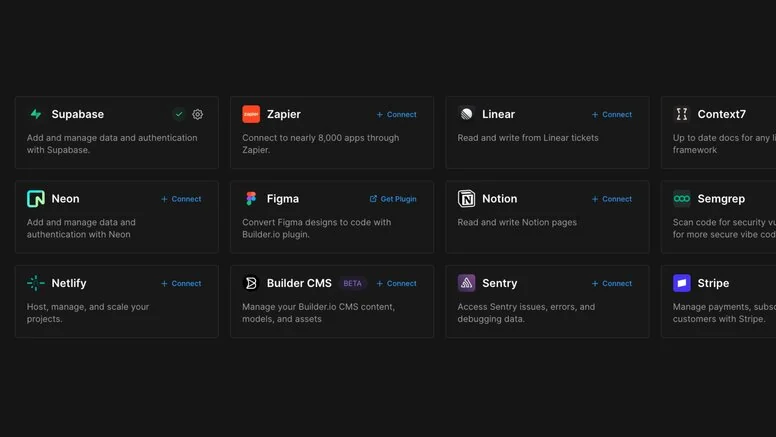Click 'Access Sentry issues, errors' description
Viewport: 776px width, 437px height.
526,313
